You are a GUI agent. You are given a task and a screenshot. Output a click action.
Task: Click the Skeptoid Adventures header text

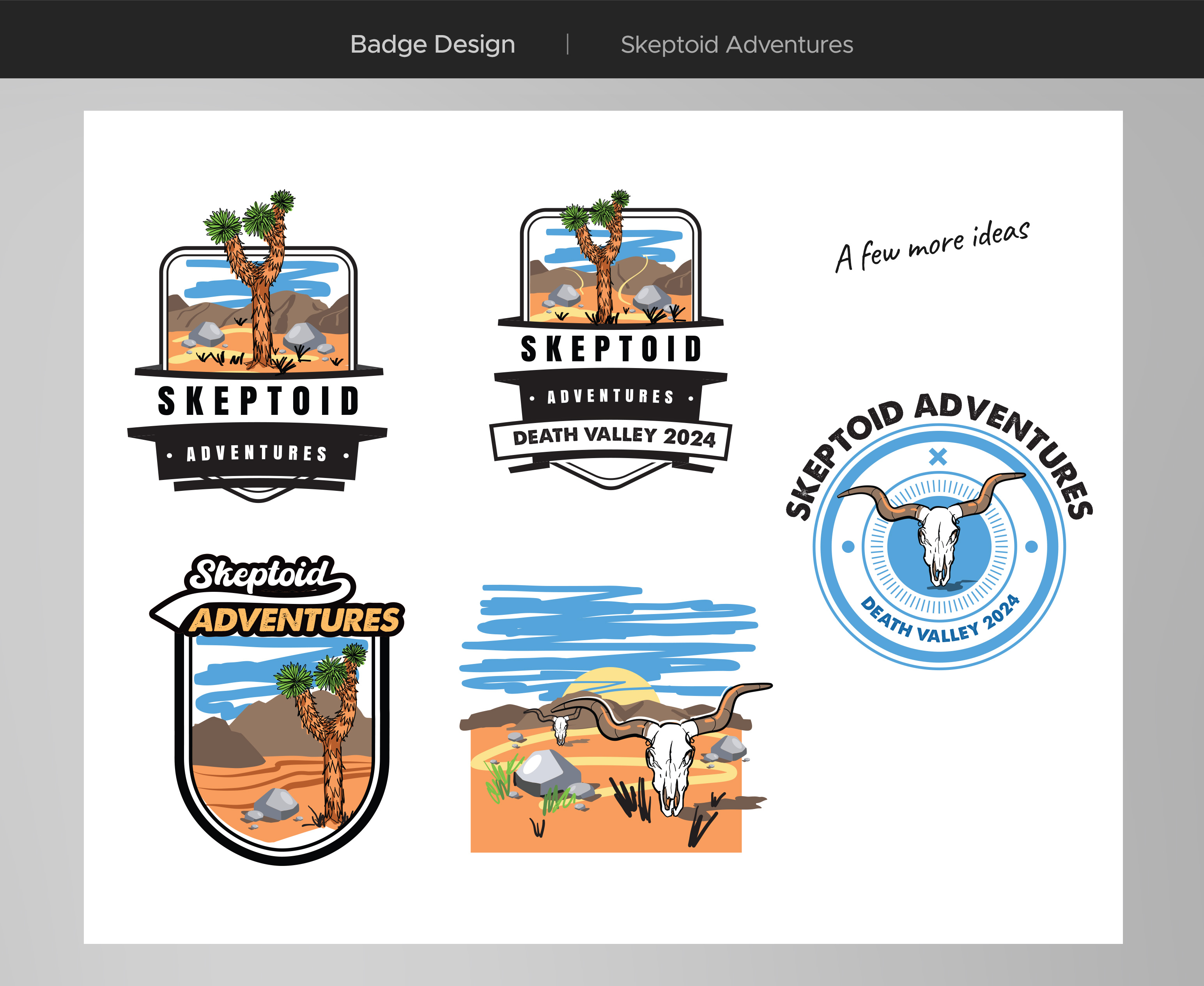[x=737, y=44]
